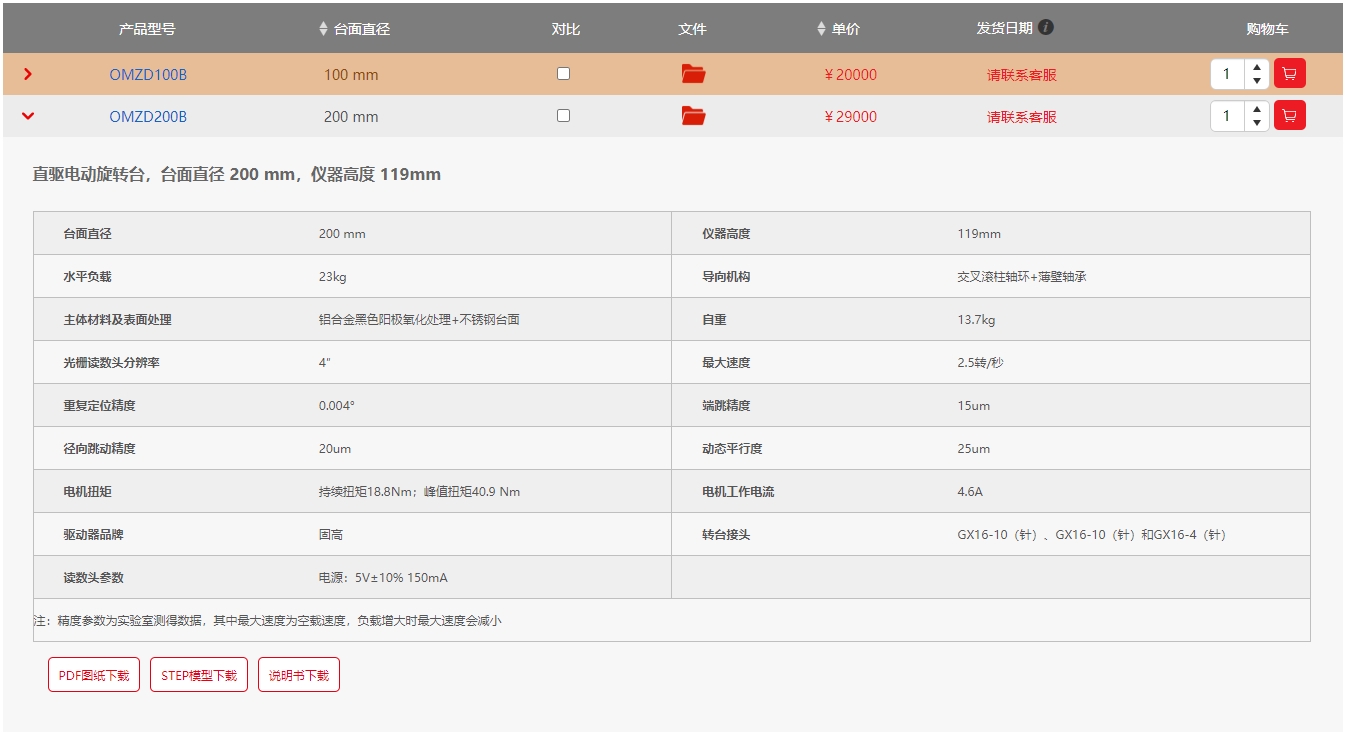Click the STEP模型下载 button

pyautogui.click(x=199, y=675)
